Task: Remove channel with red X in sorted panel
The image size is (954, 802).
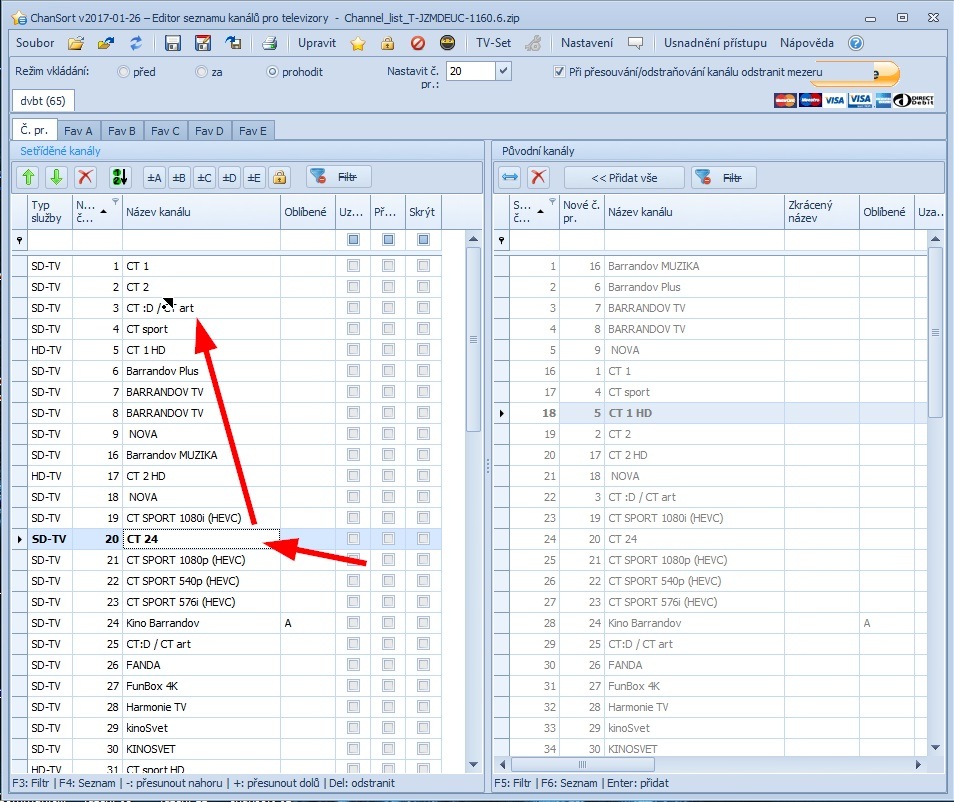Action: (85, 177)
